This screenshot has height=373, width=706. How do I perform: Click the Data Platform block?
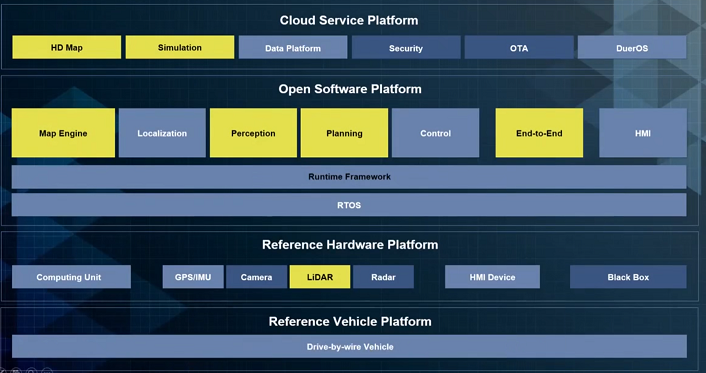tap(293, 48)
